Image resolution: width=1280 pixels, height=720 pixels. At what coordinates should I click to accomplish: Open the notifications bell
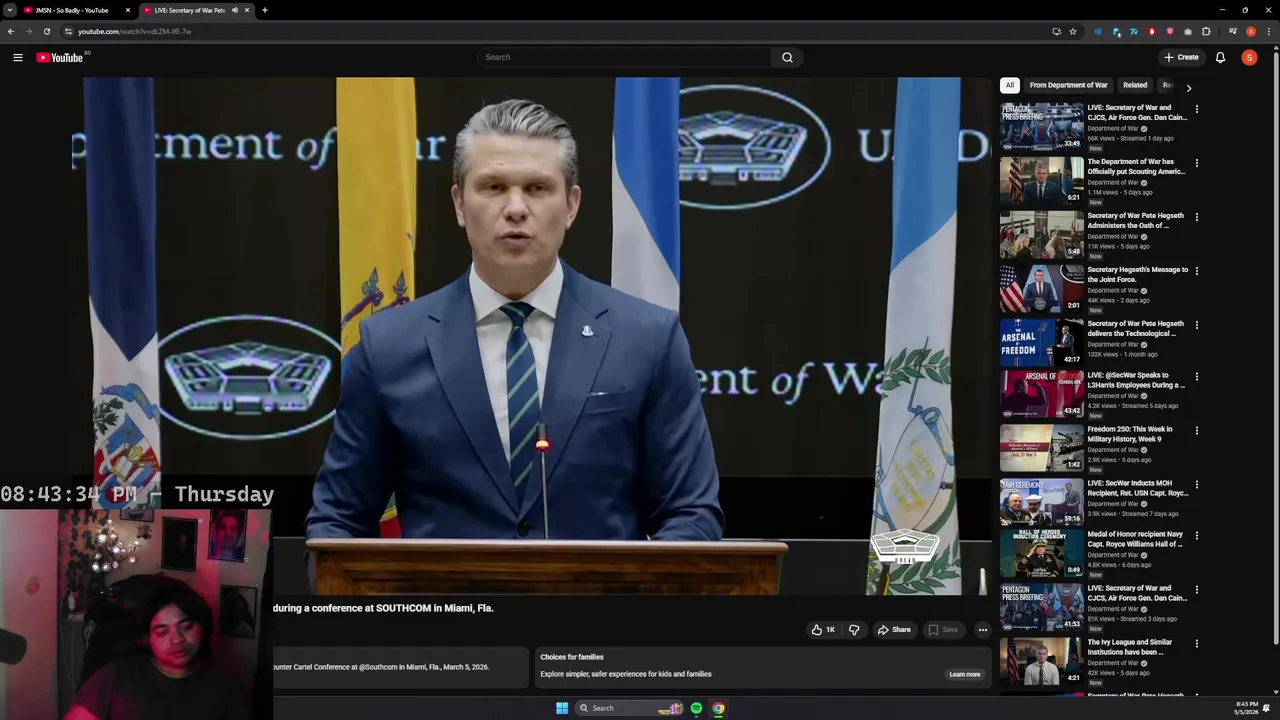coord(1220,57)
